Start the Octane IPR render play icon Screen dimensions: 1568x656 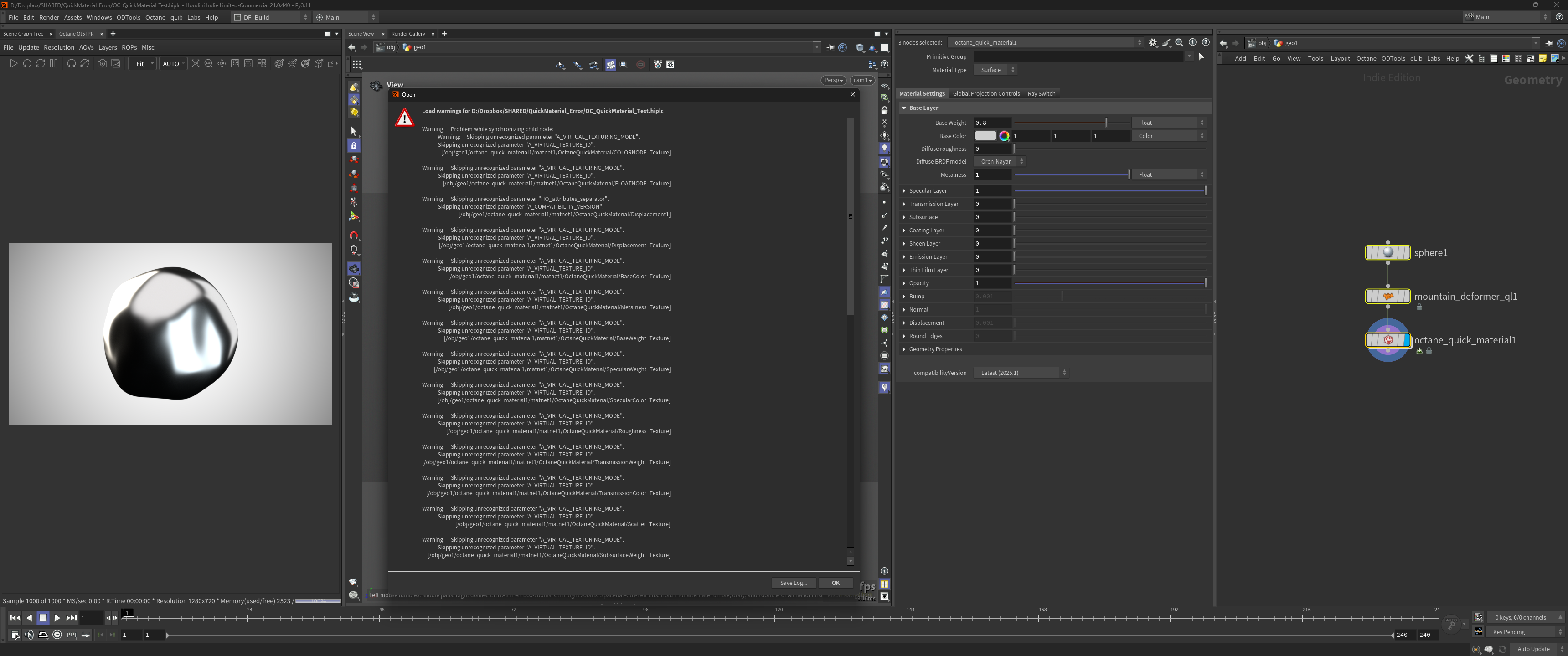13,63
